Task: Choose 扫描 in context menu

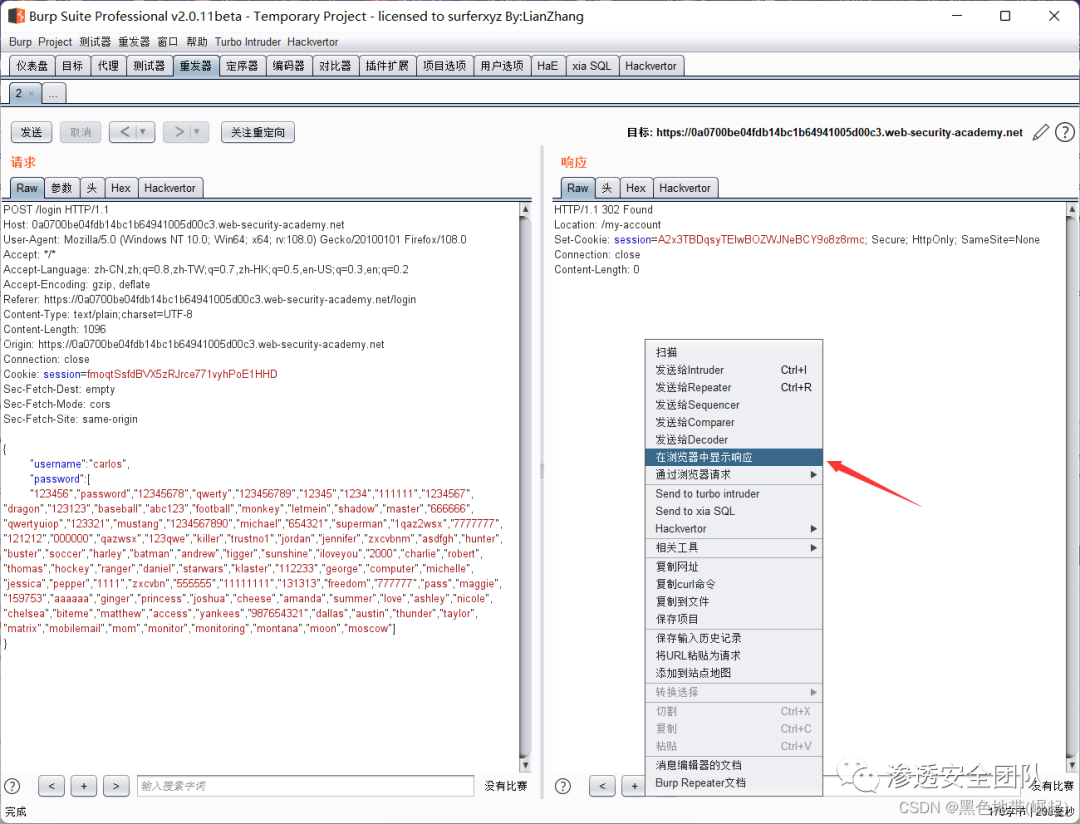Action: pos(734,352)
